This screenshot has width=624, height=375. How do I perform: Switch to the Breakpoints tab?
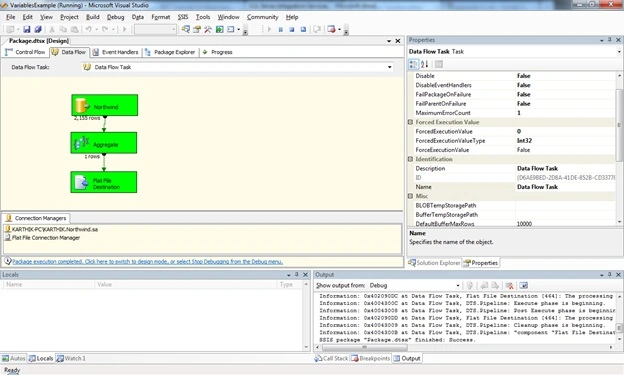370,358
